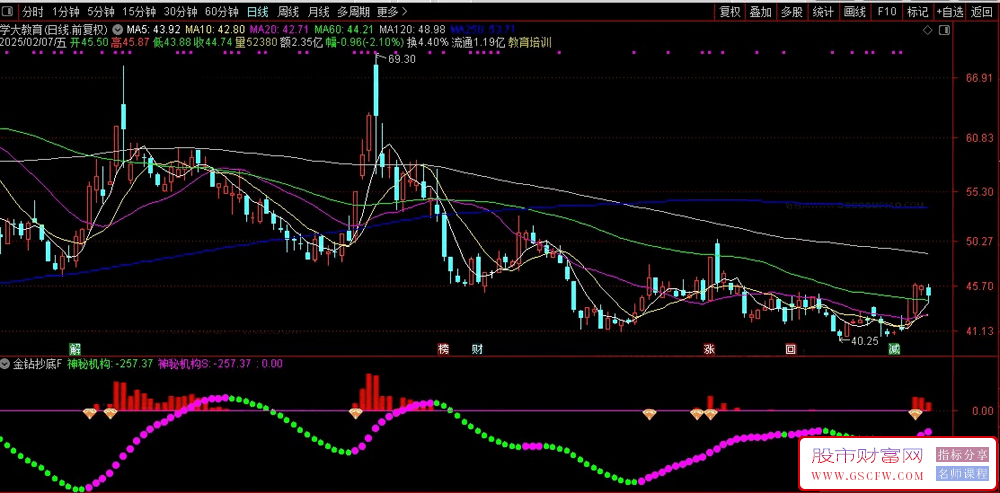Open the 统计 statistics tool
Image resolution: width=1000 pixels, height=493 pixels.
pyautogui.click(x=823, y=11)
